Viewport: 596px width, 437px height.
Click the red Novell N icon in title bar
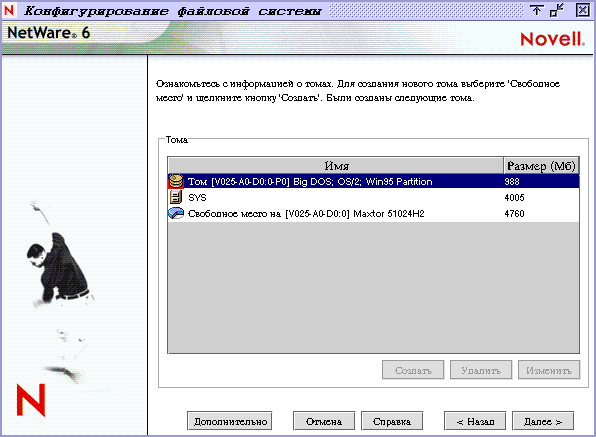pos(9,10)
